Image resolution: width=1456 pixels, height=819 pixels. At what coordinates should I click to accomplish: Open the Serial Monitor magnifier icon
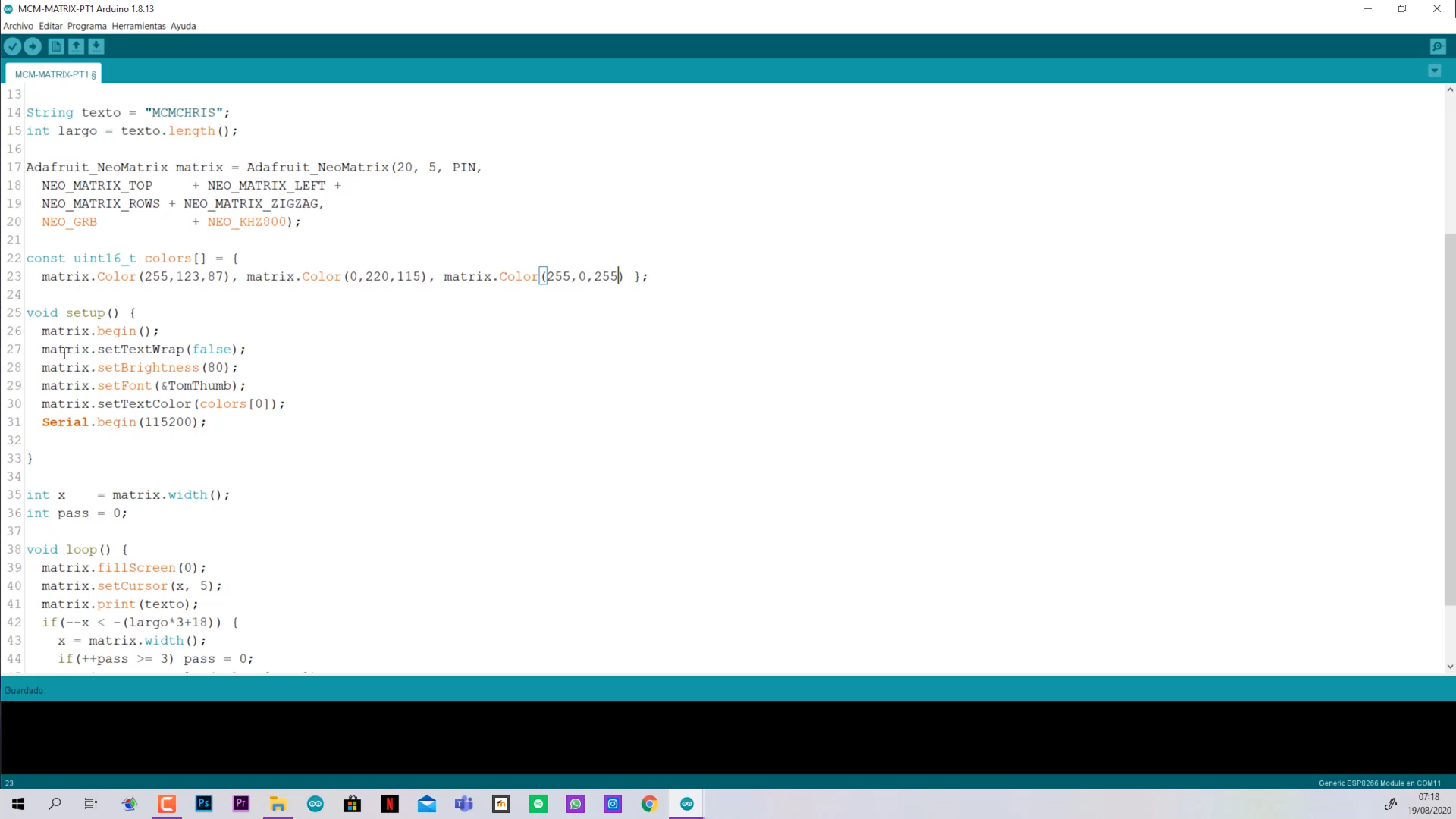1438,46
